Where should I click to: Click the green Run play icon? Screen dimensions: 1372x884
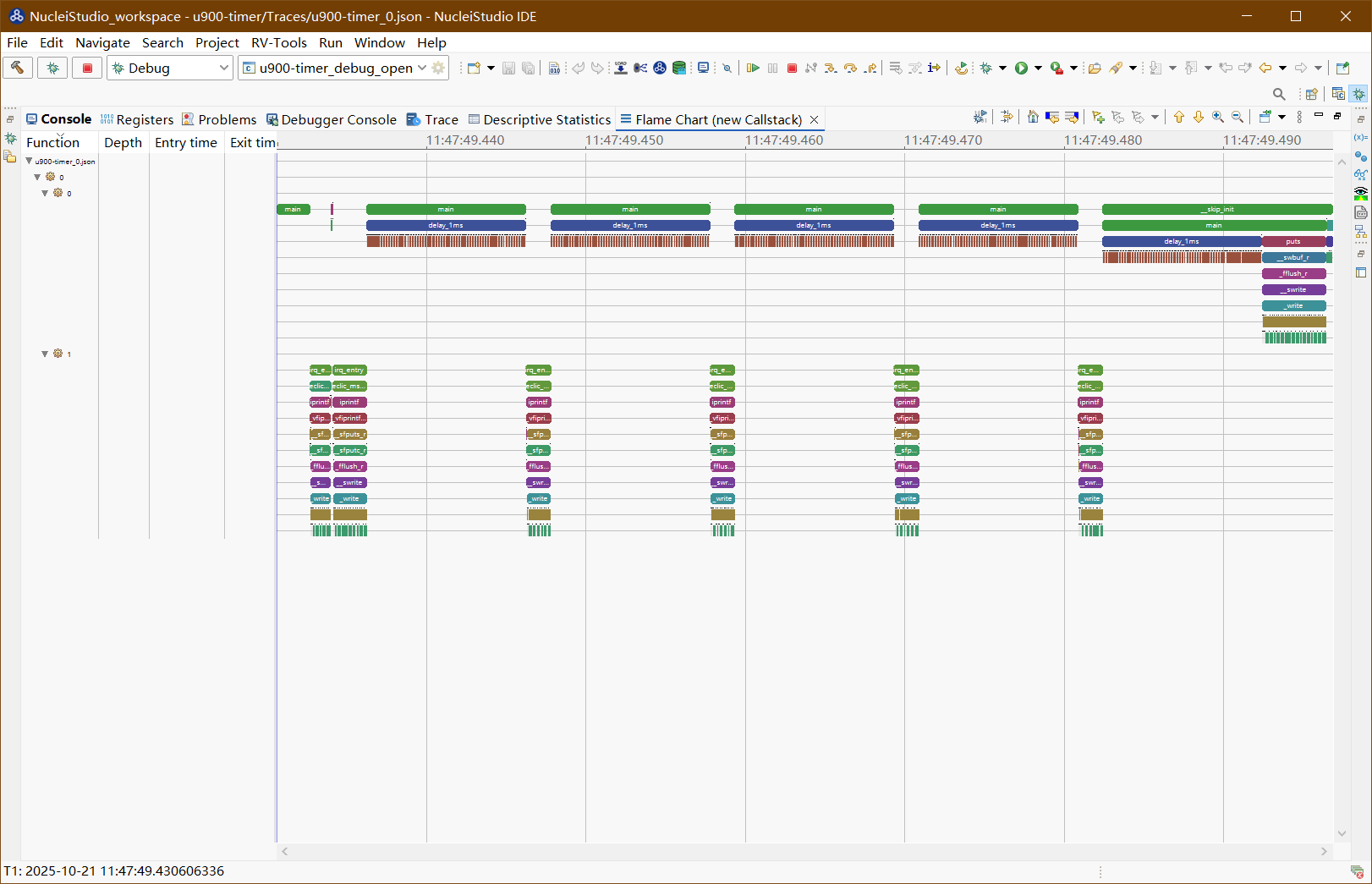[1021, 68]
